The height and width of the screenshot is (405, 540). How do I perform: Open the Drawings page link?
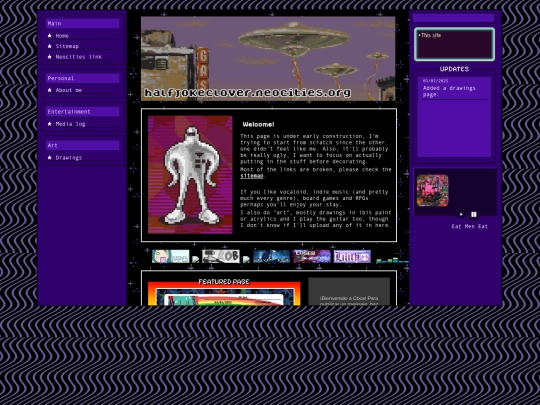69,158
